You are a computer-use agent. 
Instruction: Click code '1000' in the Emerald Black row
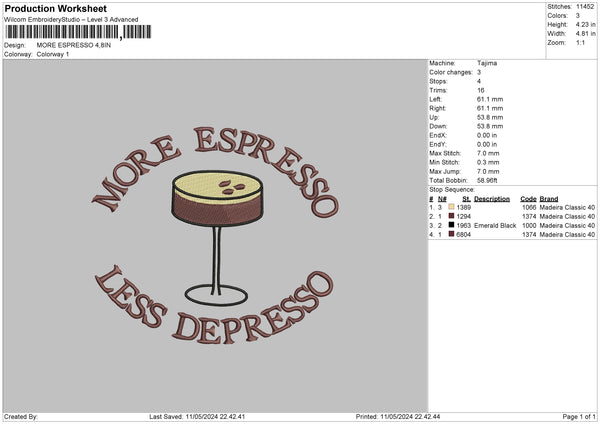[x=529, y=225]
